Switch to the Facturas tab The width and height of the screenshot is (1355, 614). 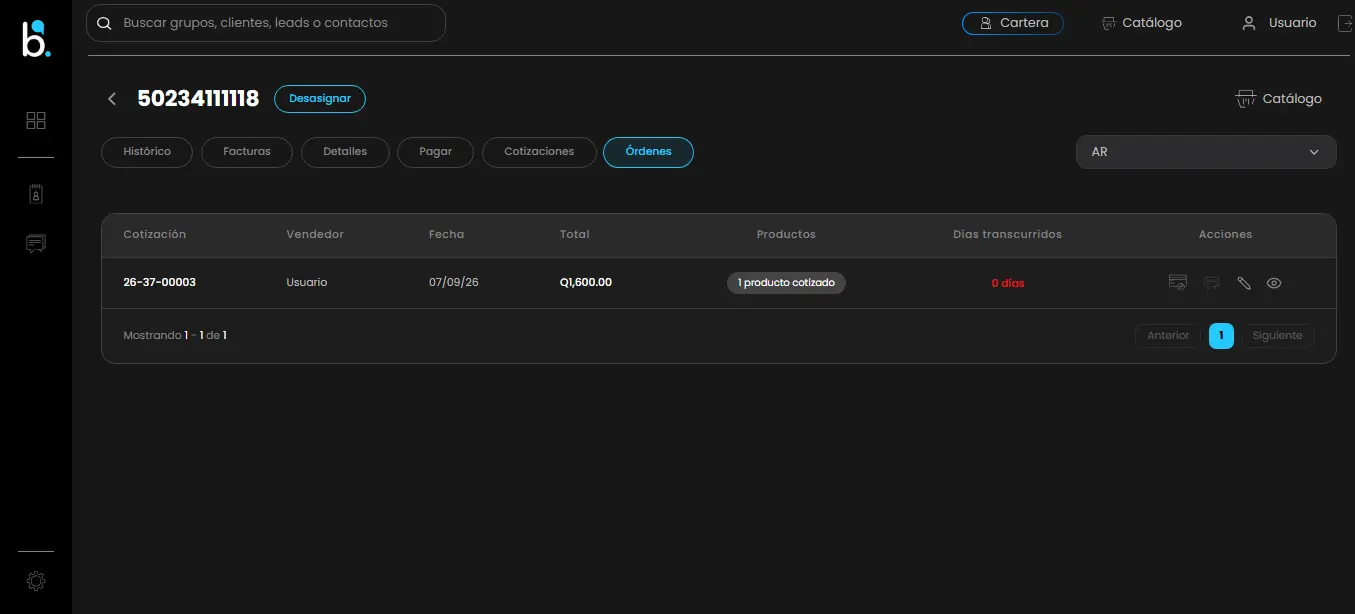click(x=247, y=152)
